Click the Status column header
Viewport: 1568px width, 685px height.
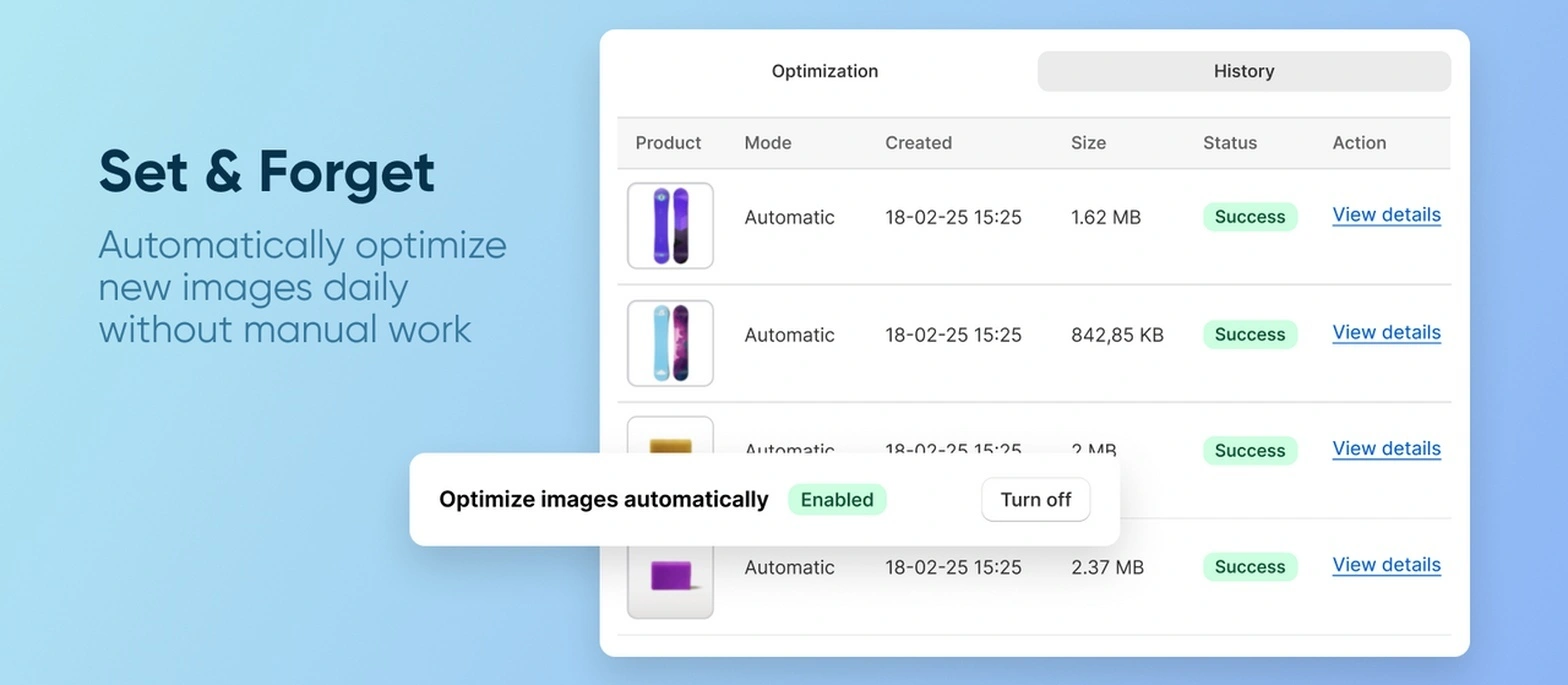tap(1229, 143)
